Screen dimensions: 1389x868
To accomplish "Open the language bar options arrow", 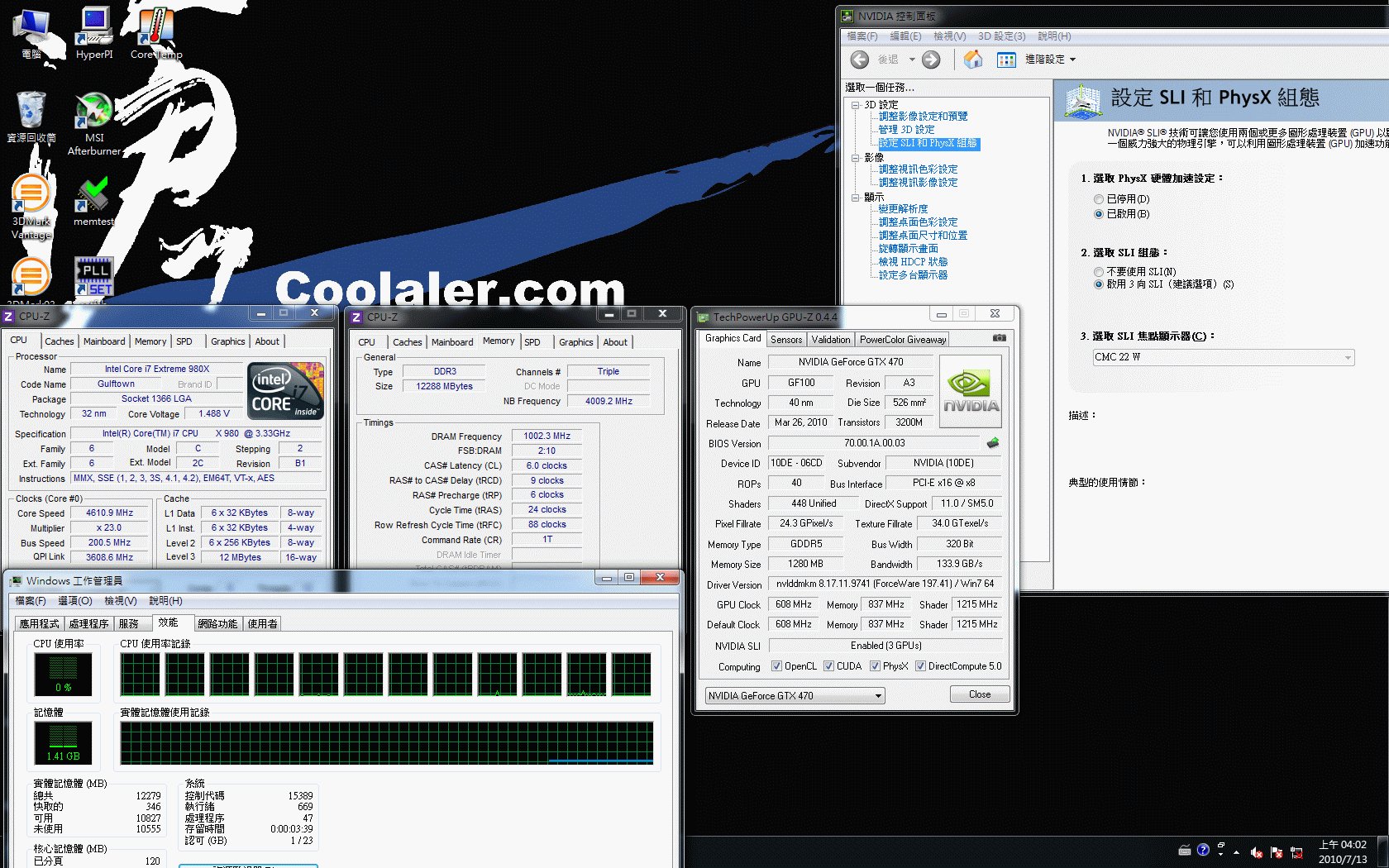I will (1221, 854).
